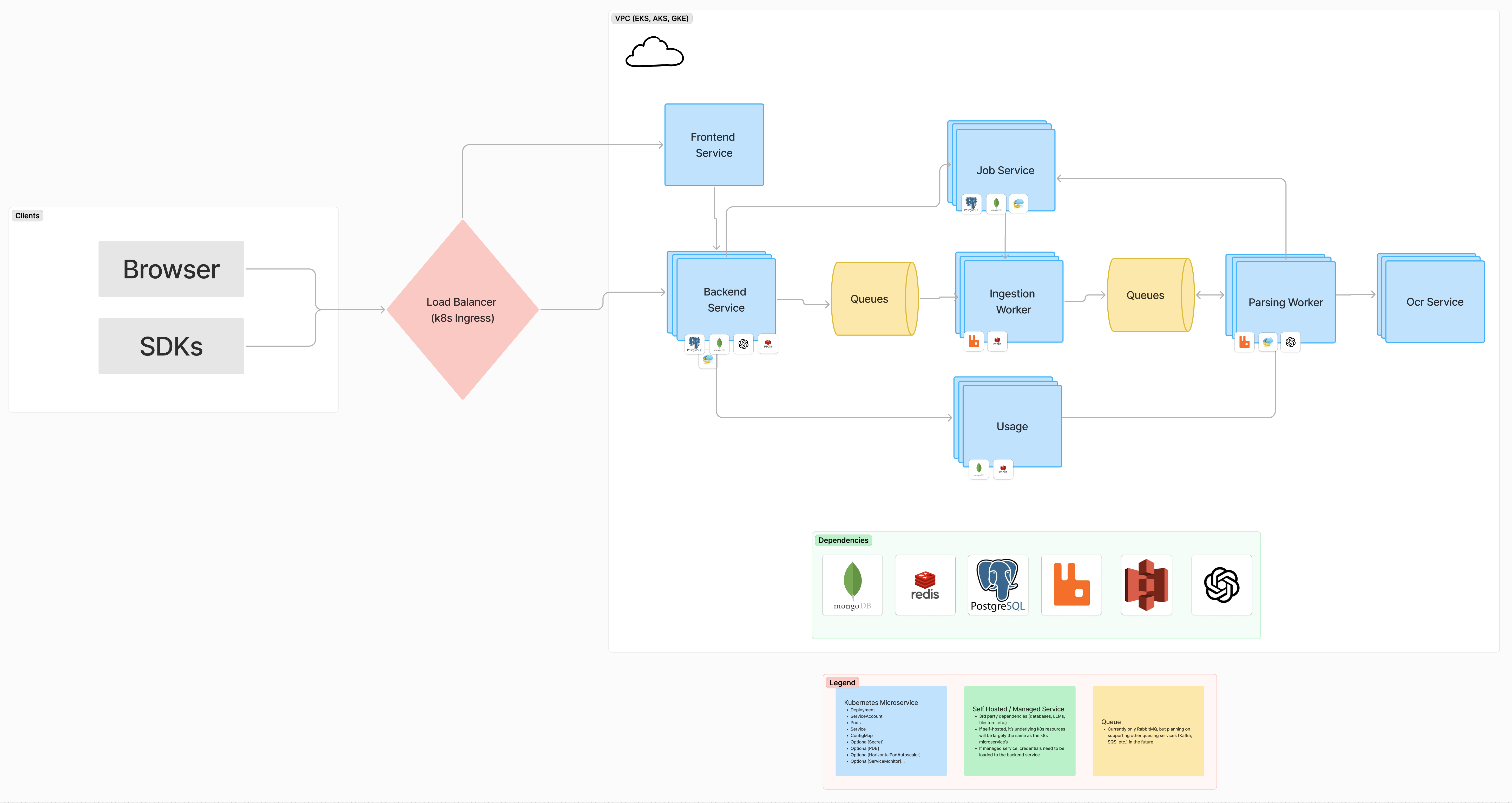
Task: Select the Frontend Service node
Action: [714, 144]
